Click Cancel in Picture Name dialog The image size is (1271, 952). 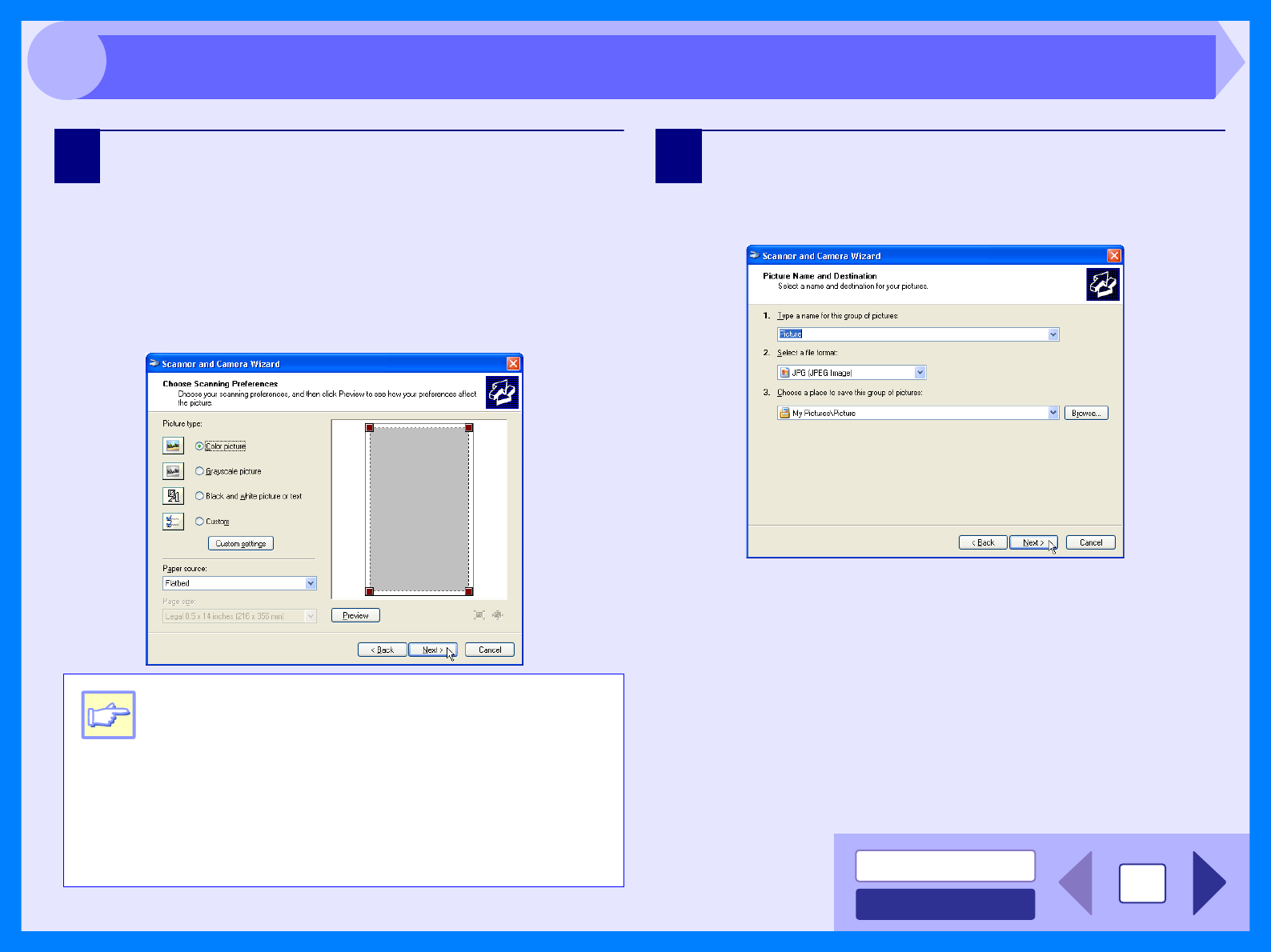coord(1091,542)
